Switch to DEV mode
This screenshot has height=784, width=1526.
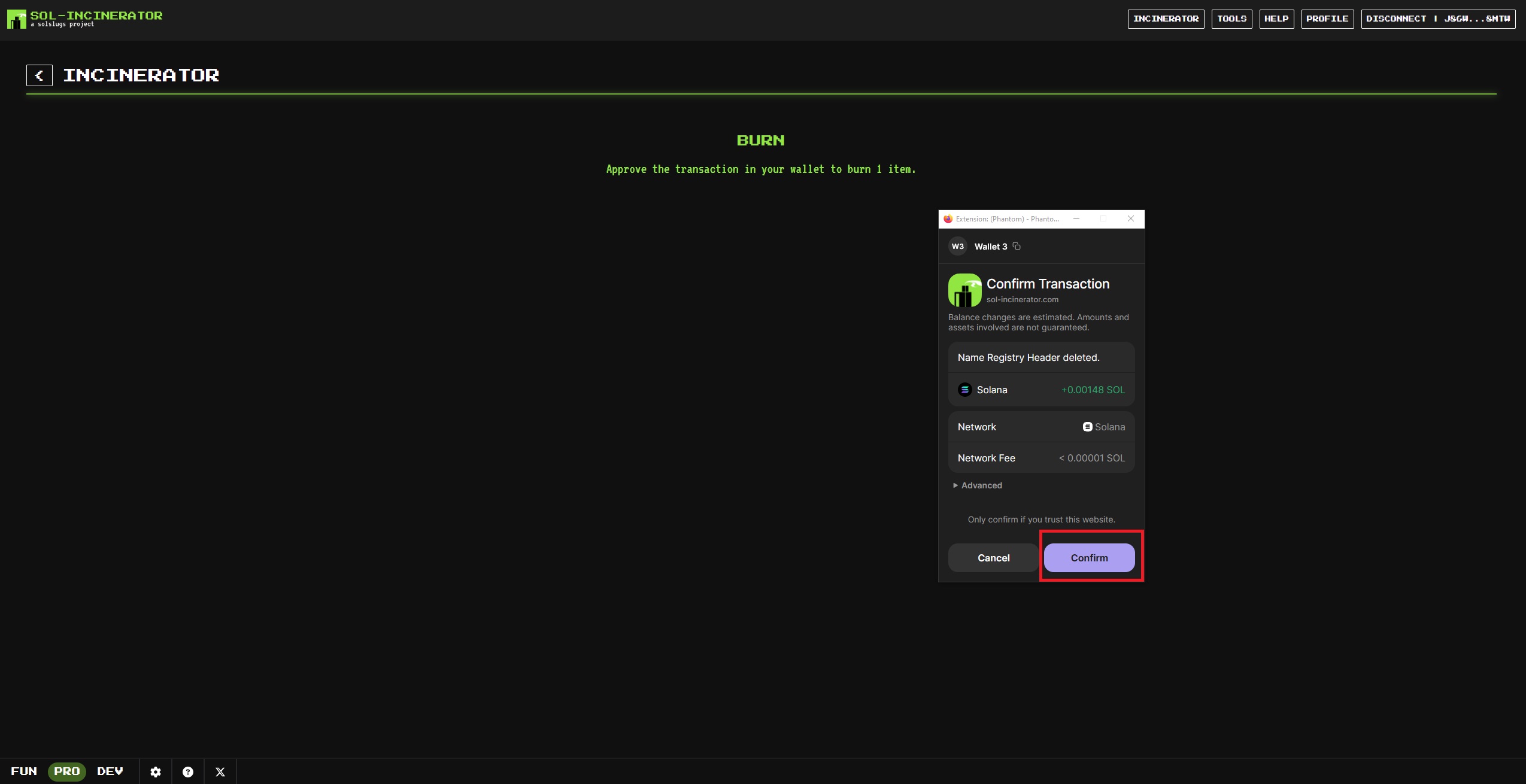tap(110, 771)
